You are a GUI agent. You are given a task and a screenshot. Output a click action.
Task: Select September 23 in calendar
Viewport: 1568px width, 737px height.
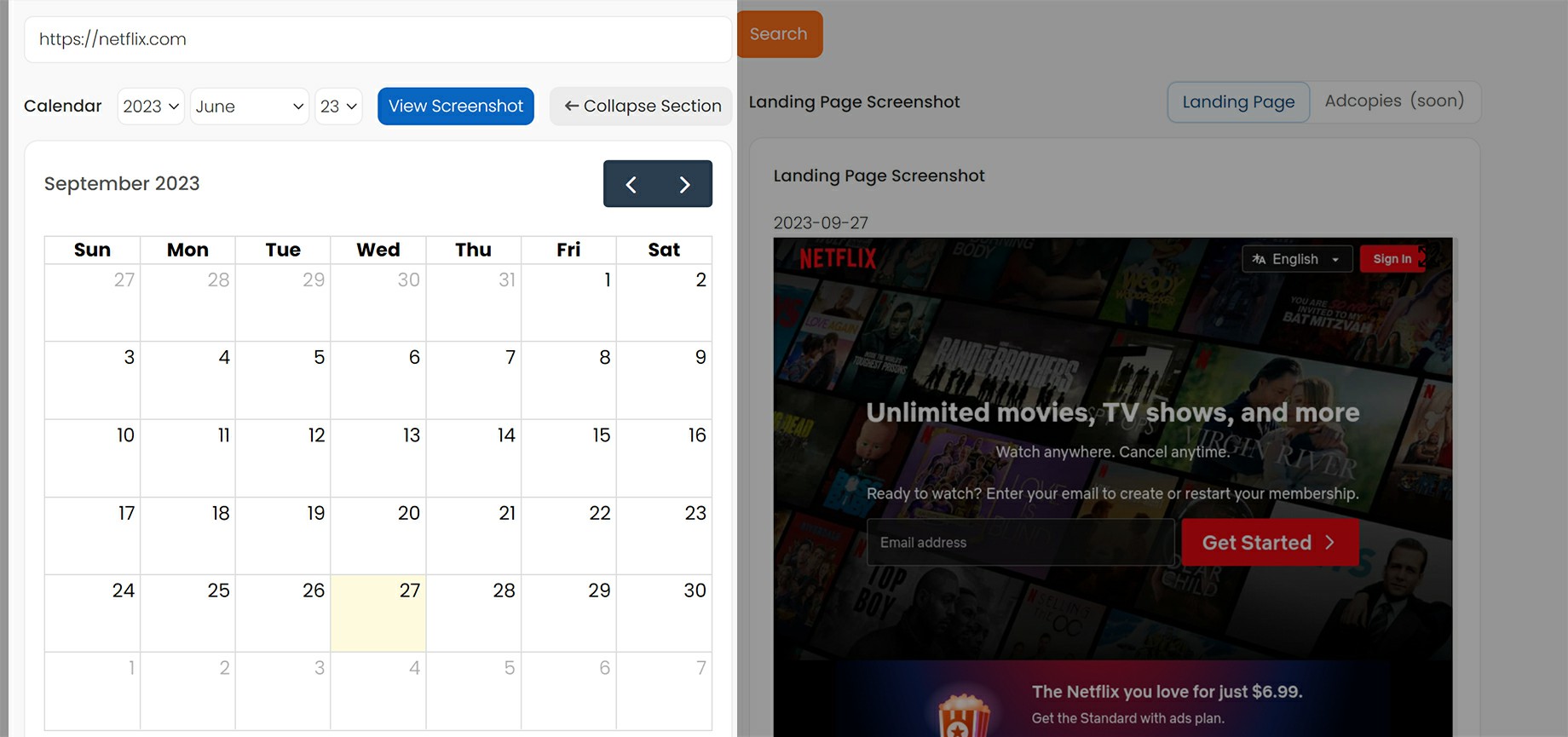(x=664, y=536)
